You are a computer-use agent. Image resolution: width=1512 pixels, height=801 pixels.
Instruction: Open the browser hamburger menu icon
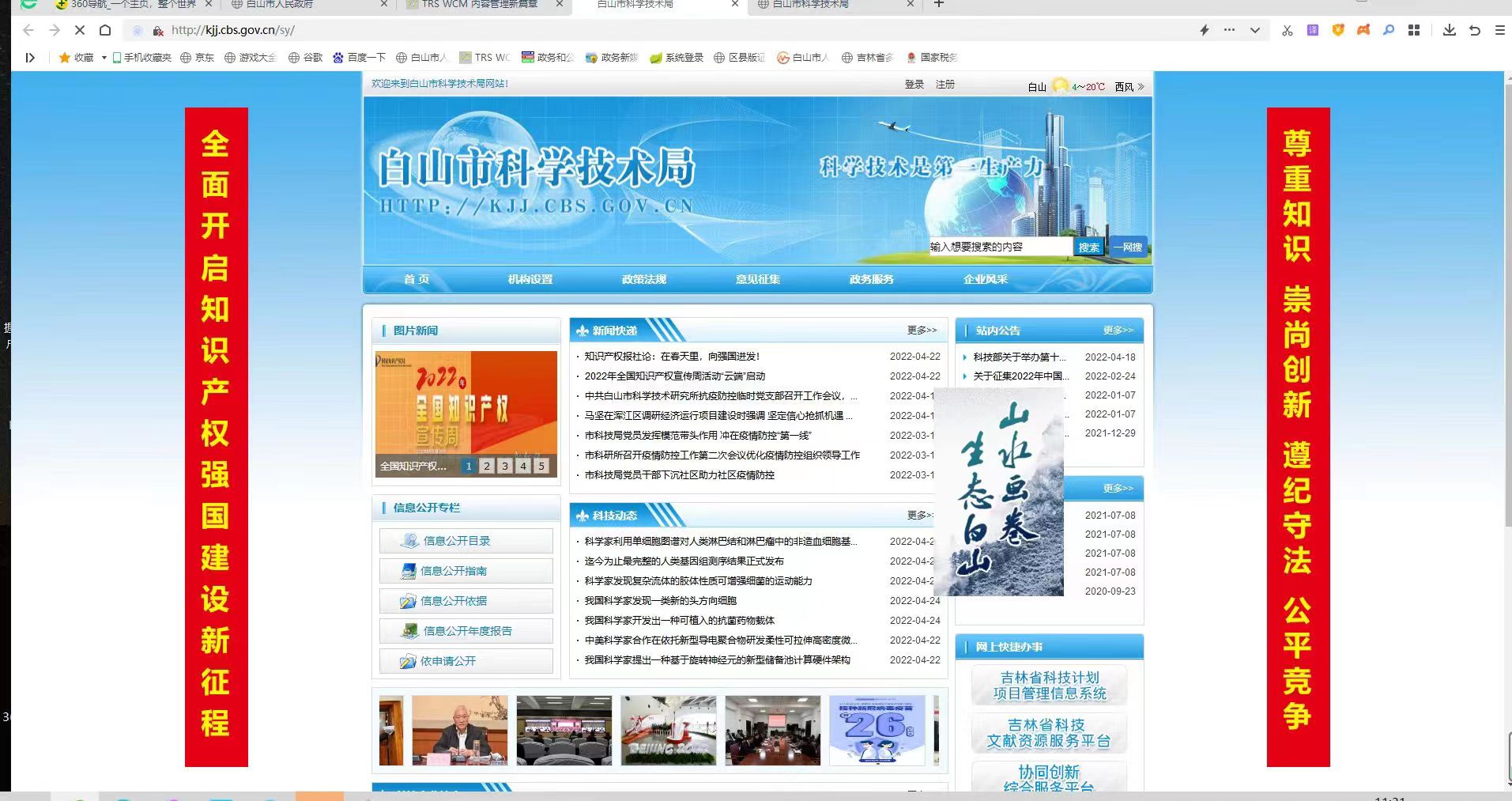tap(1499, 30)
